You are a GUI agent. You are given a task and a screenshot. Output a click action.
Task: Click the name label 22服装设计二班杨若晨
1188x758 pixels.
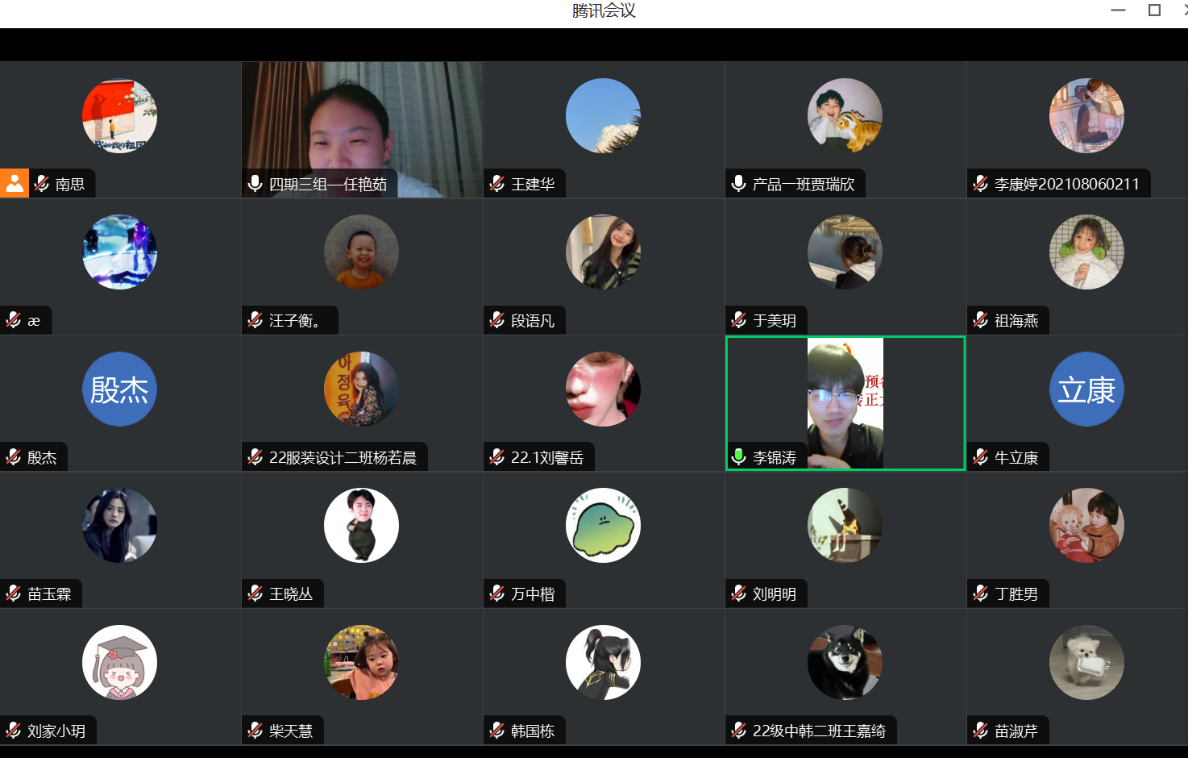pyautogui.click(x=342, y=458)
